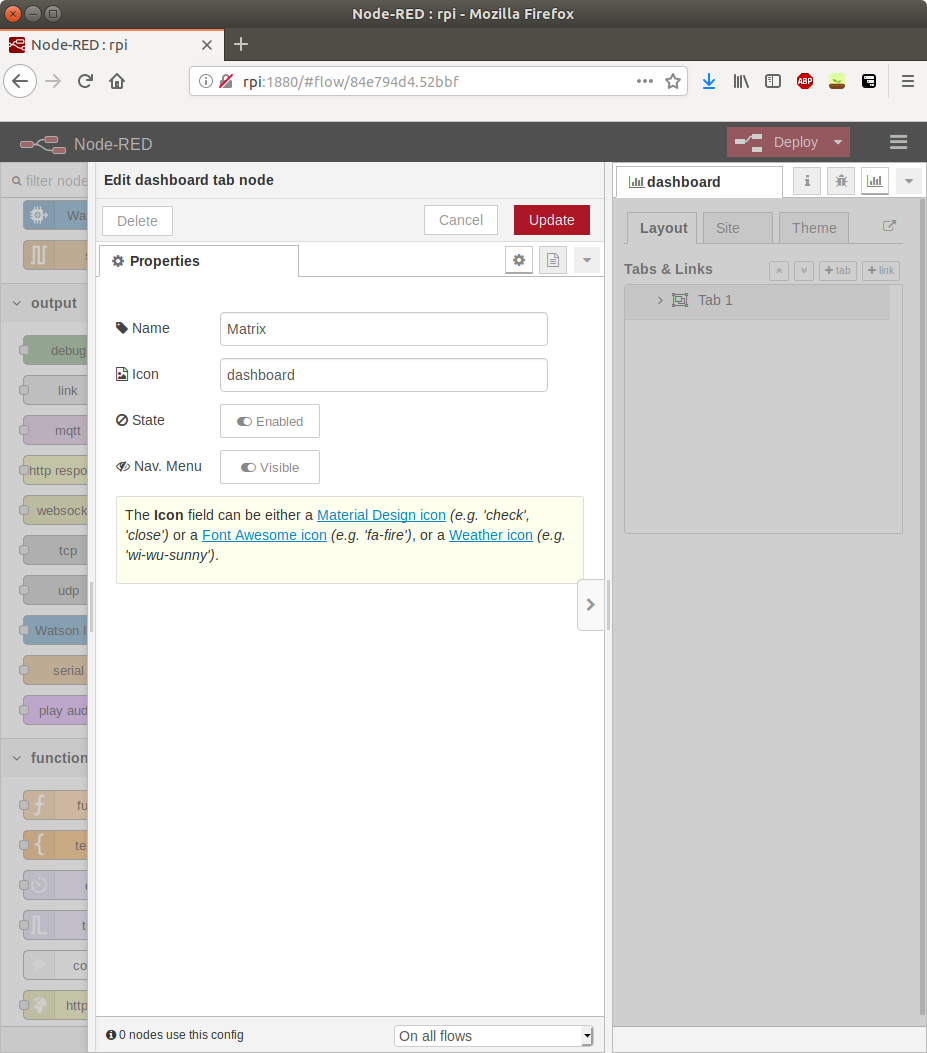Screen dimensions: 927x1053
Task: Select the dashboard chart sidebar icon
Action: point(875,181)
